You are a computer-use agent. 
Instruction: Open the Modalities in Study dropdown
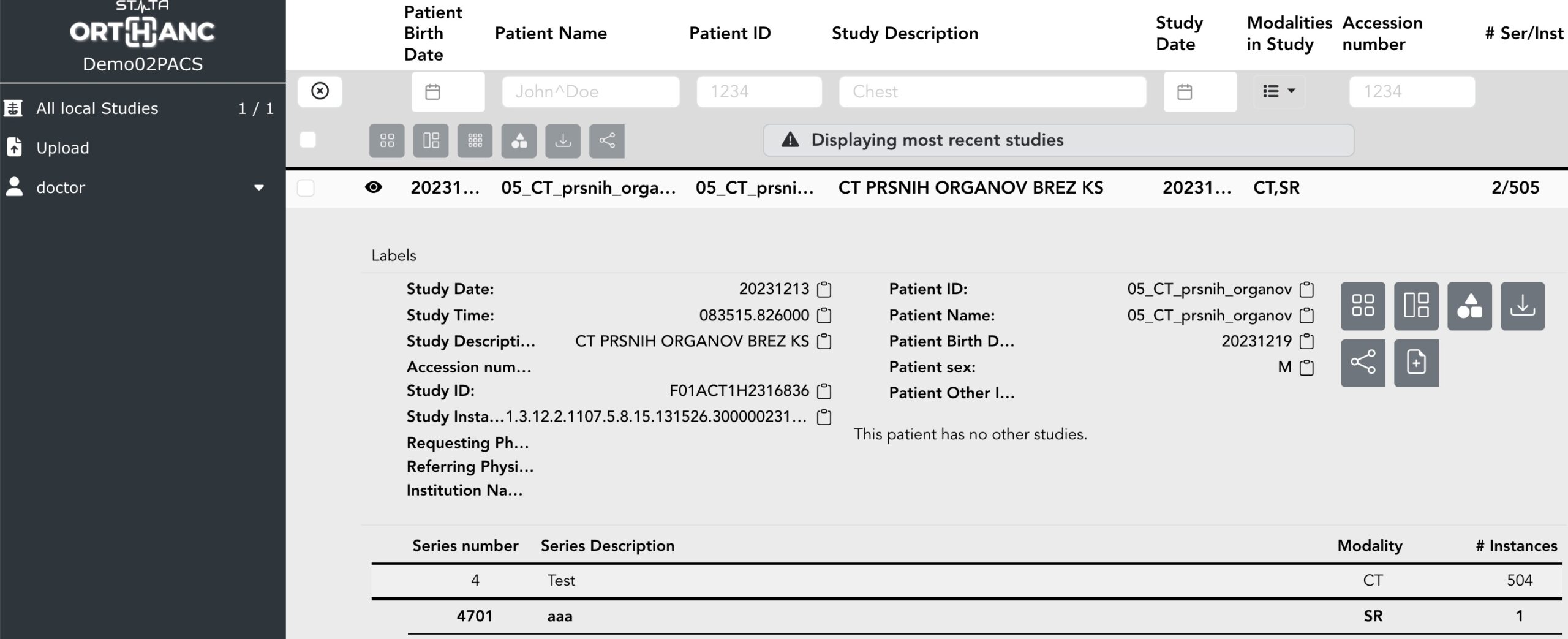(x=1279, y=91)
